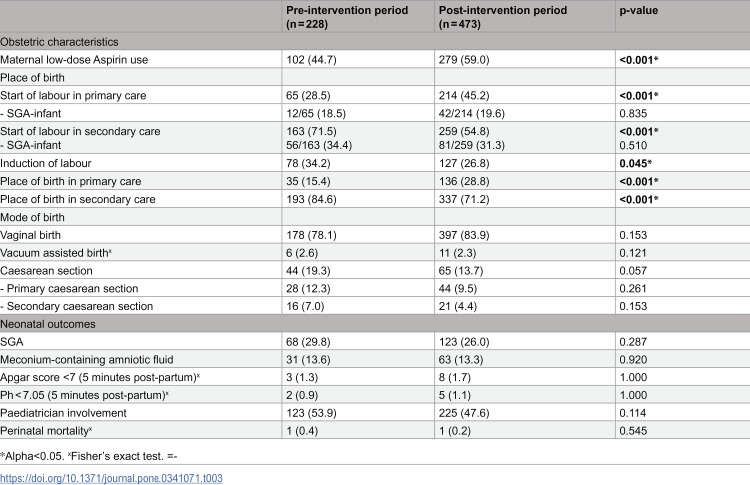Screen dimensions: 750x485
Task: Click the Place of birth in primary care label
Action: pyautogui.click(x=71, y=181)
